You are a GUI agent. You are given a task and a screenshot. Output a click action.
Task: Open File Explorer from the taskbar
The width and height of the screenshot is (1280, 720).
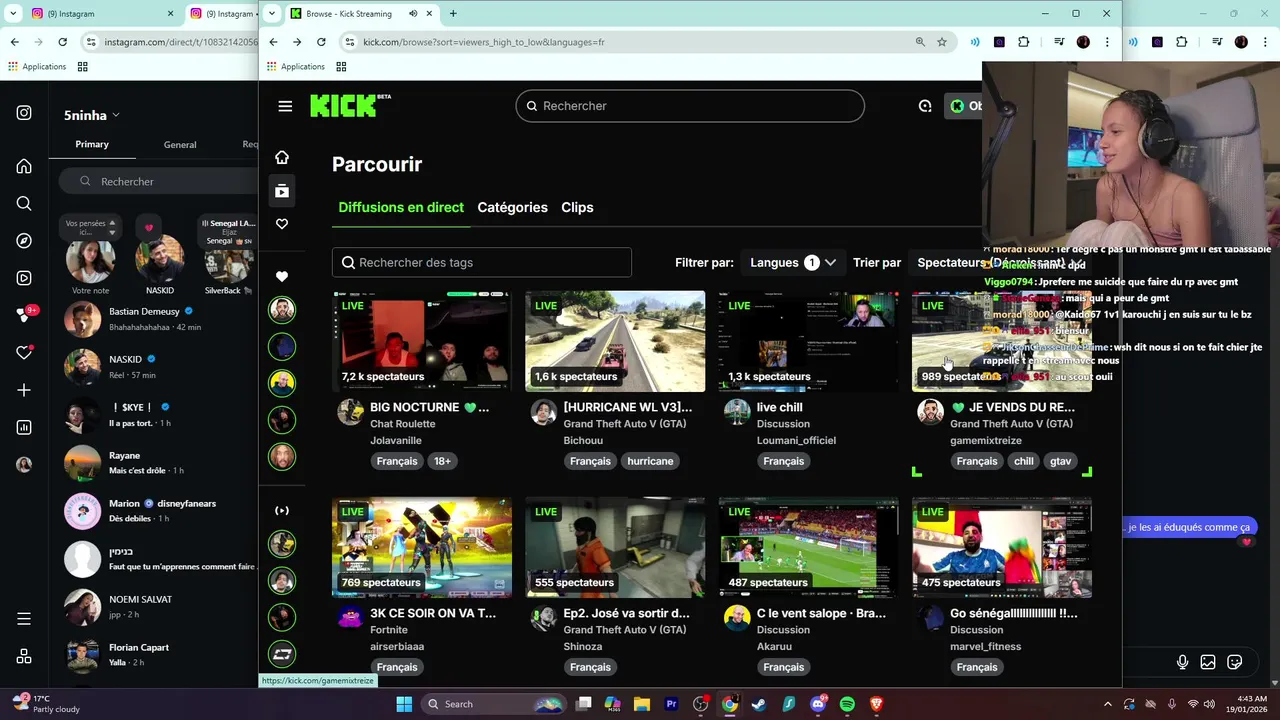tap(641, 704)
